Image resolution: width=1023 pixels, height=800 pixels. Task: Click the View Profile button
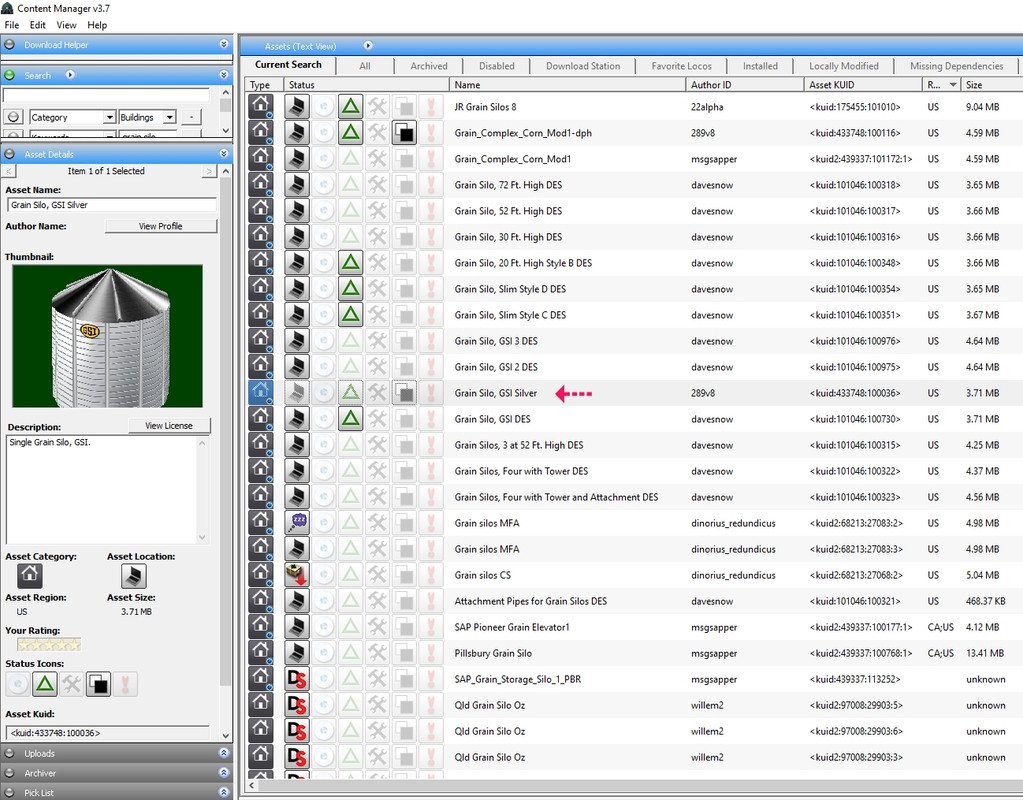(x=160, y=226)
